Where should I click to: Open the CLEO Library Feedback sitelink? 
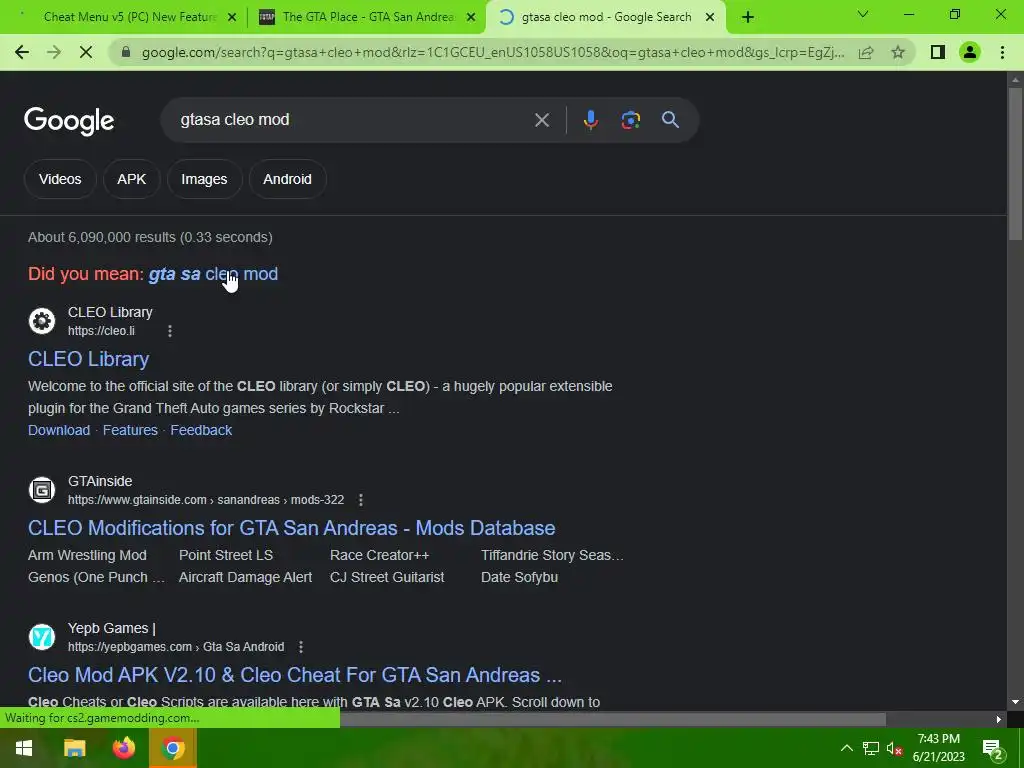click(201, 430)
